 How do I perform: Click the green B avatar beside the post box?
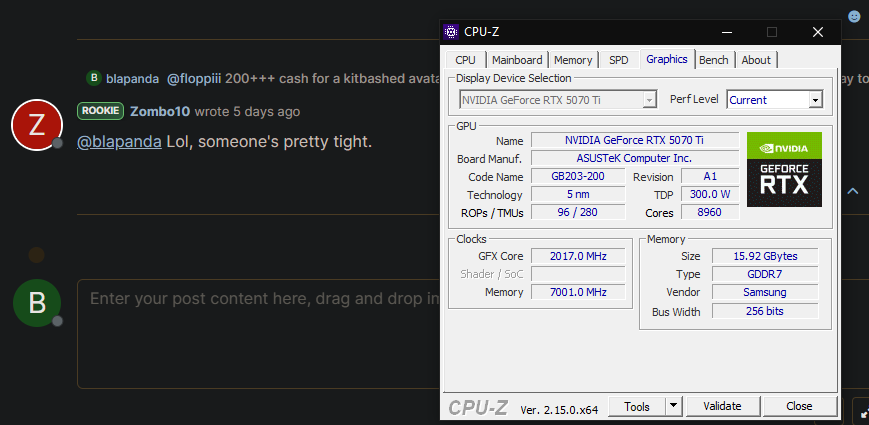click(37, 303)
